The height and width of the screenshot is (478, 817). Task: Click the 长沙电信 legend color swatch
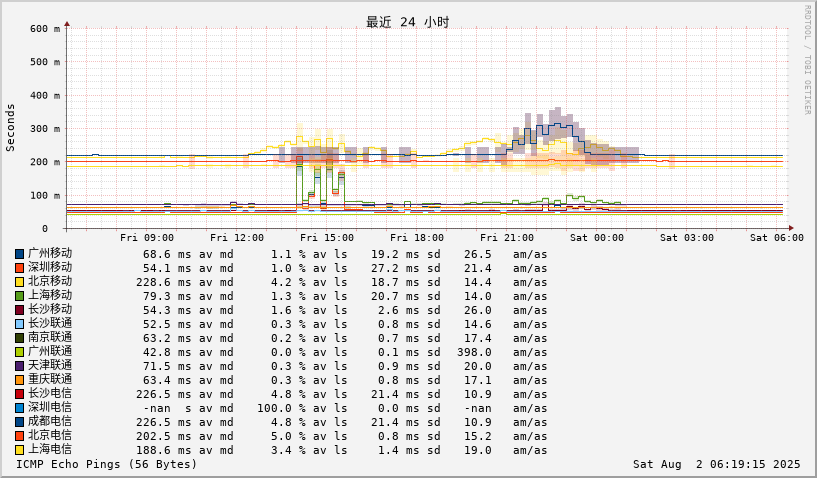tap(19, 394)
